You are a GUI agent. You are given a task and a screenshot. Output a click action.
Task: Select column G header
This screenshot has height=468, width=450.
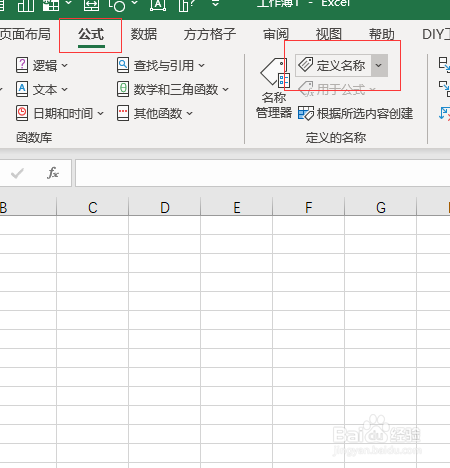click(x=381, y=207)
